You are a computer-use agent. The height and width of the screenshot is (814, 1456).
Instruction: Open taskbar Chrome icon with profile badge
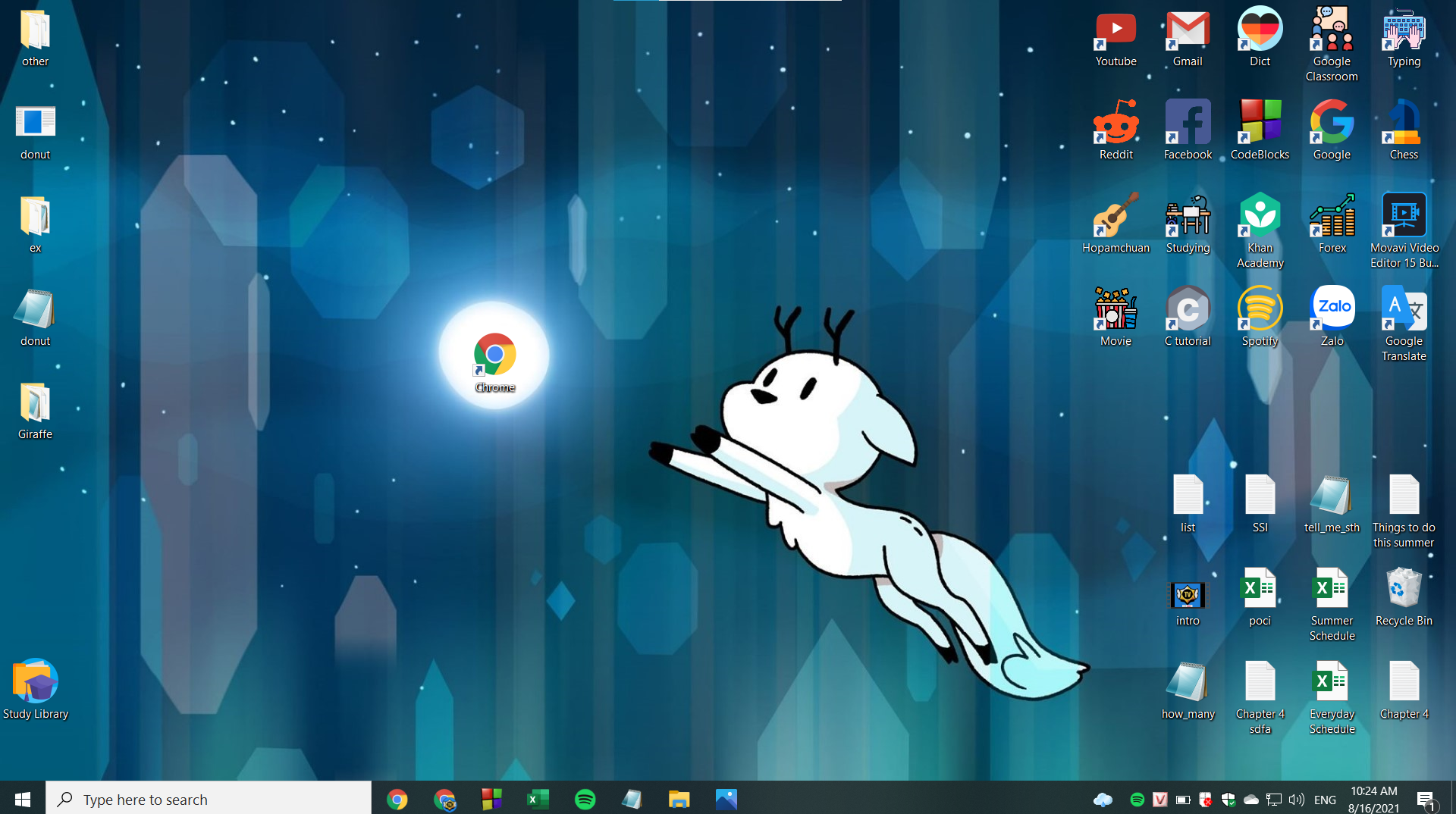[444, 799]
